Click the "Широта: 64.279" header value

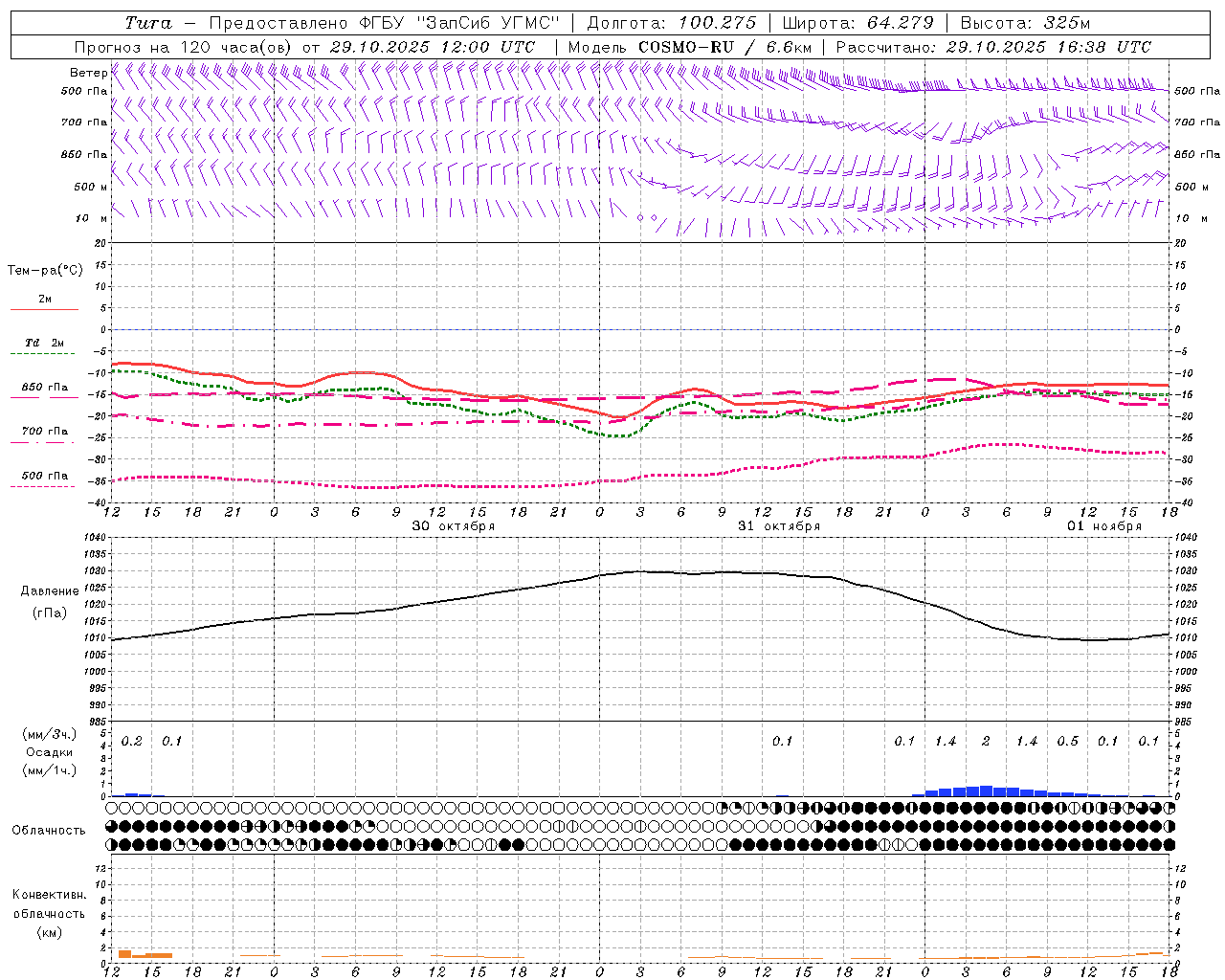pyautogui.click(x=857, y=23)
